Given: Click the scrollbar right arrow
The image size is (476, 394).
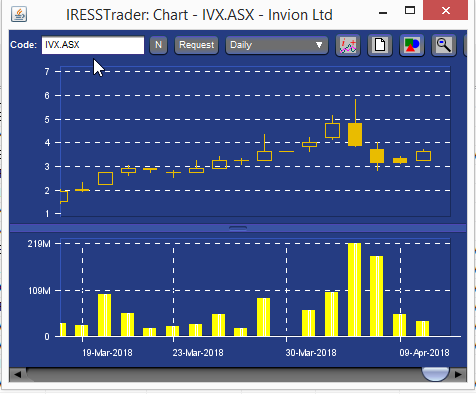Looking at the screenshot, I should tap(458, 374).
